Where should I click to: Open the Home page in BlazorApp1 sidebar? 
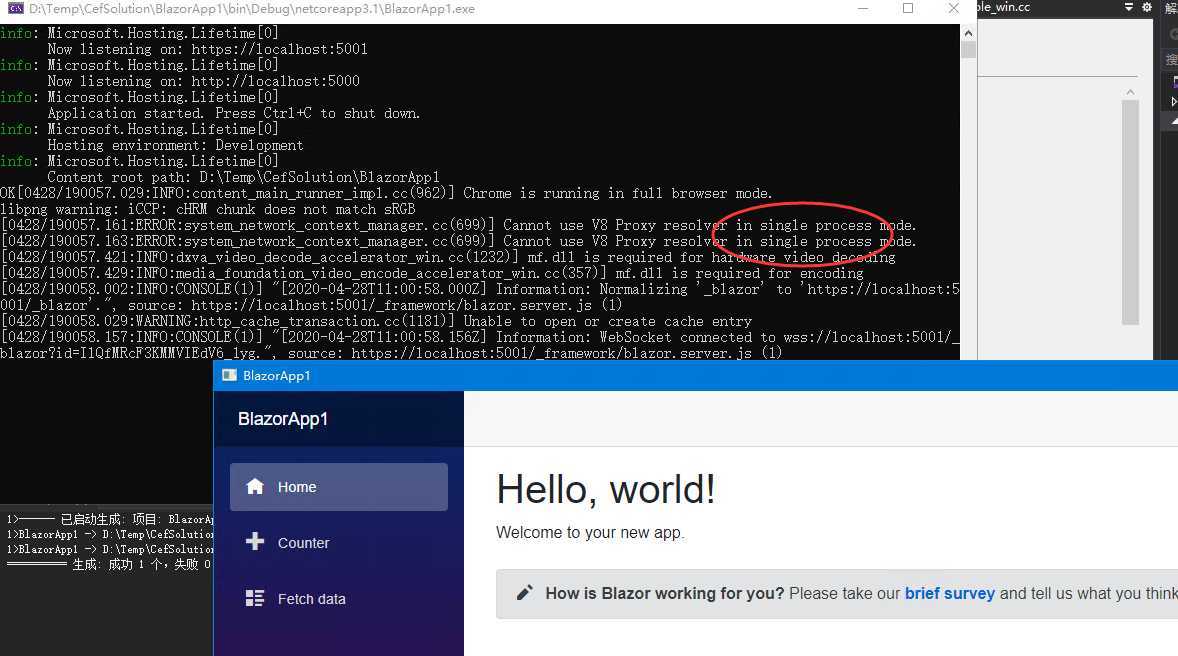339,487
